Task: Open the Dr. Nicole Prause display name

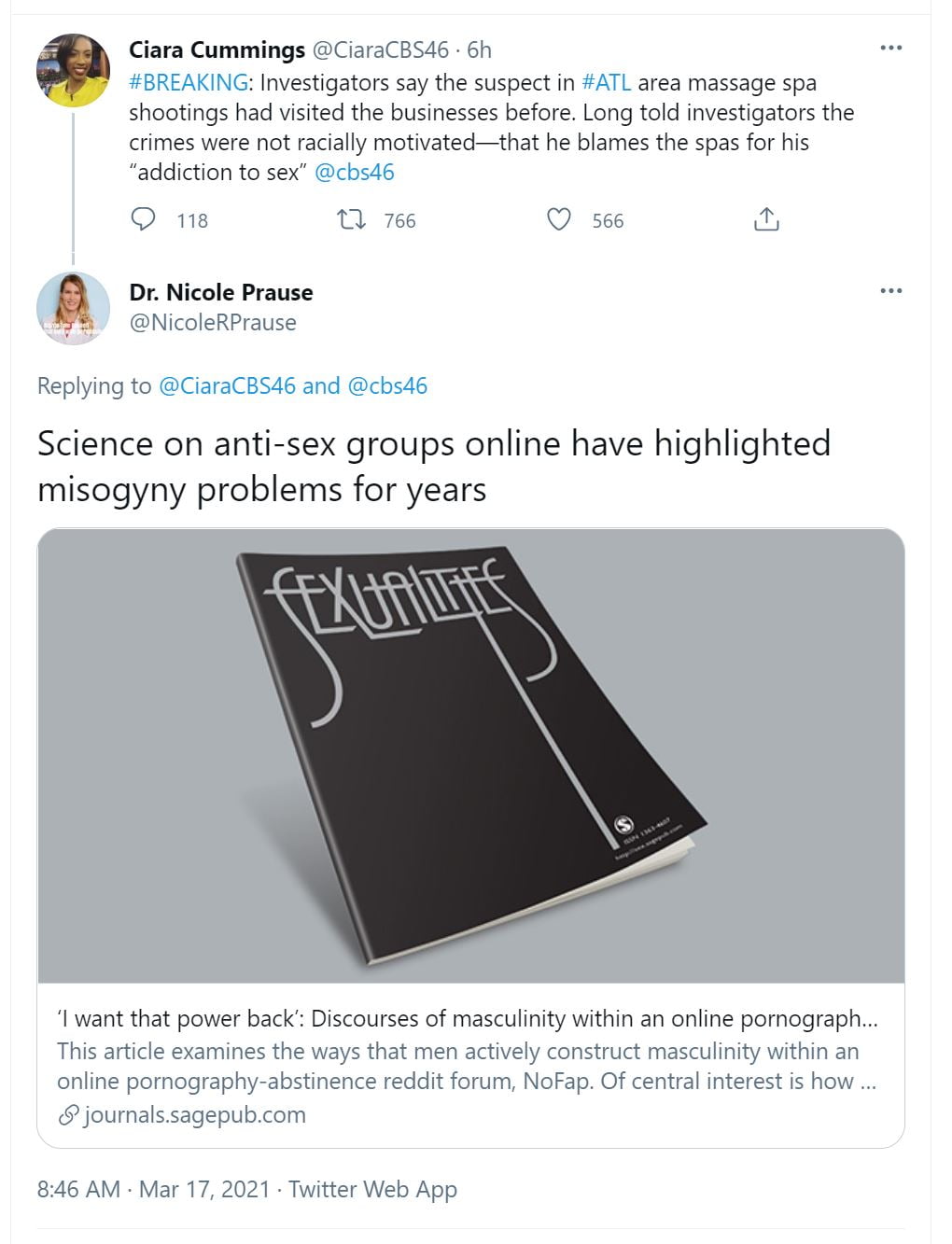Action: (221, 292)
